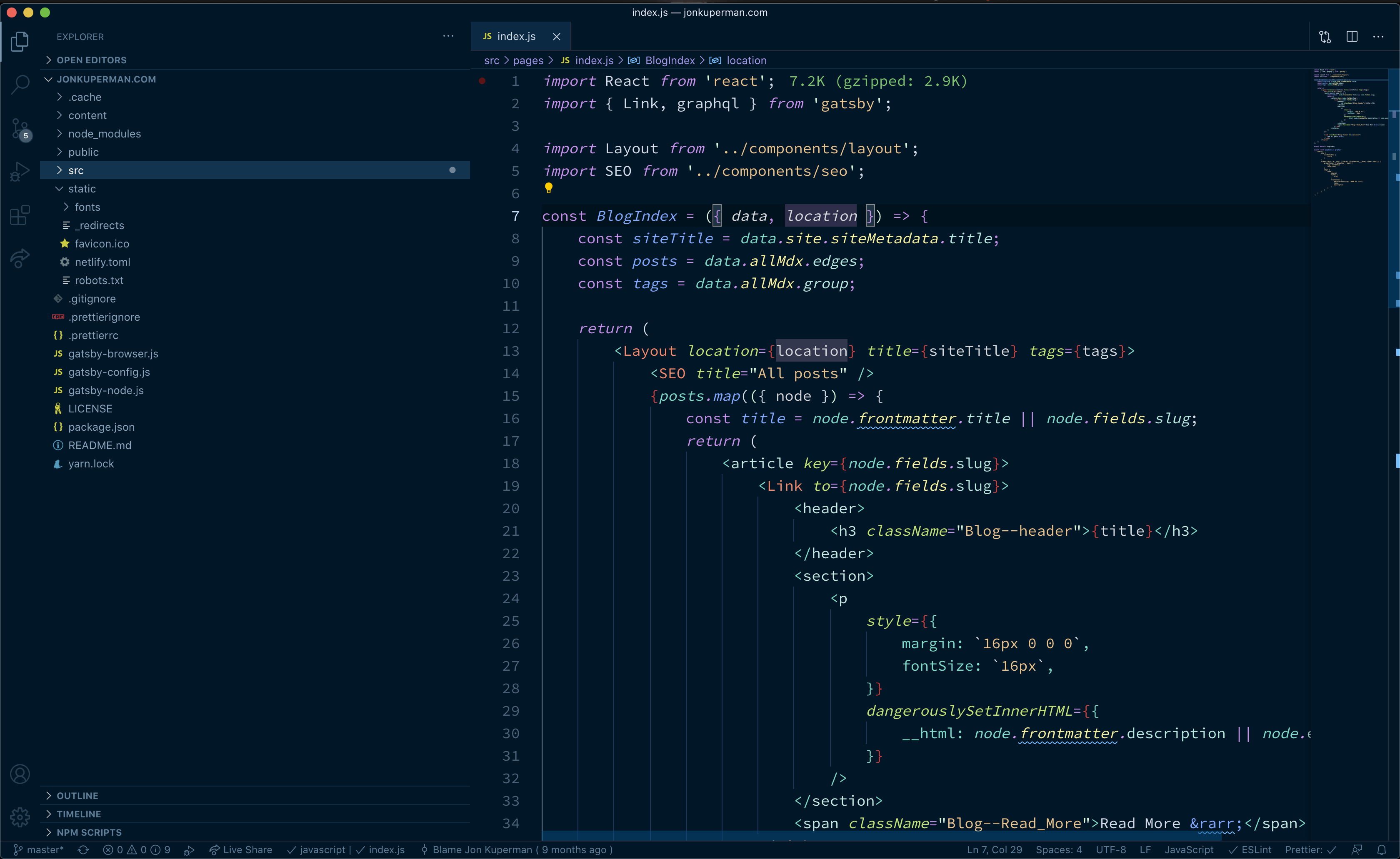Open package.json file
The width and height of the screenshot is (1400, 859).
255,427
